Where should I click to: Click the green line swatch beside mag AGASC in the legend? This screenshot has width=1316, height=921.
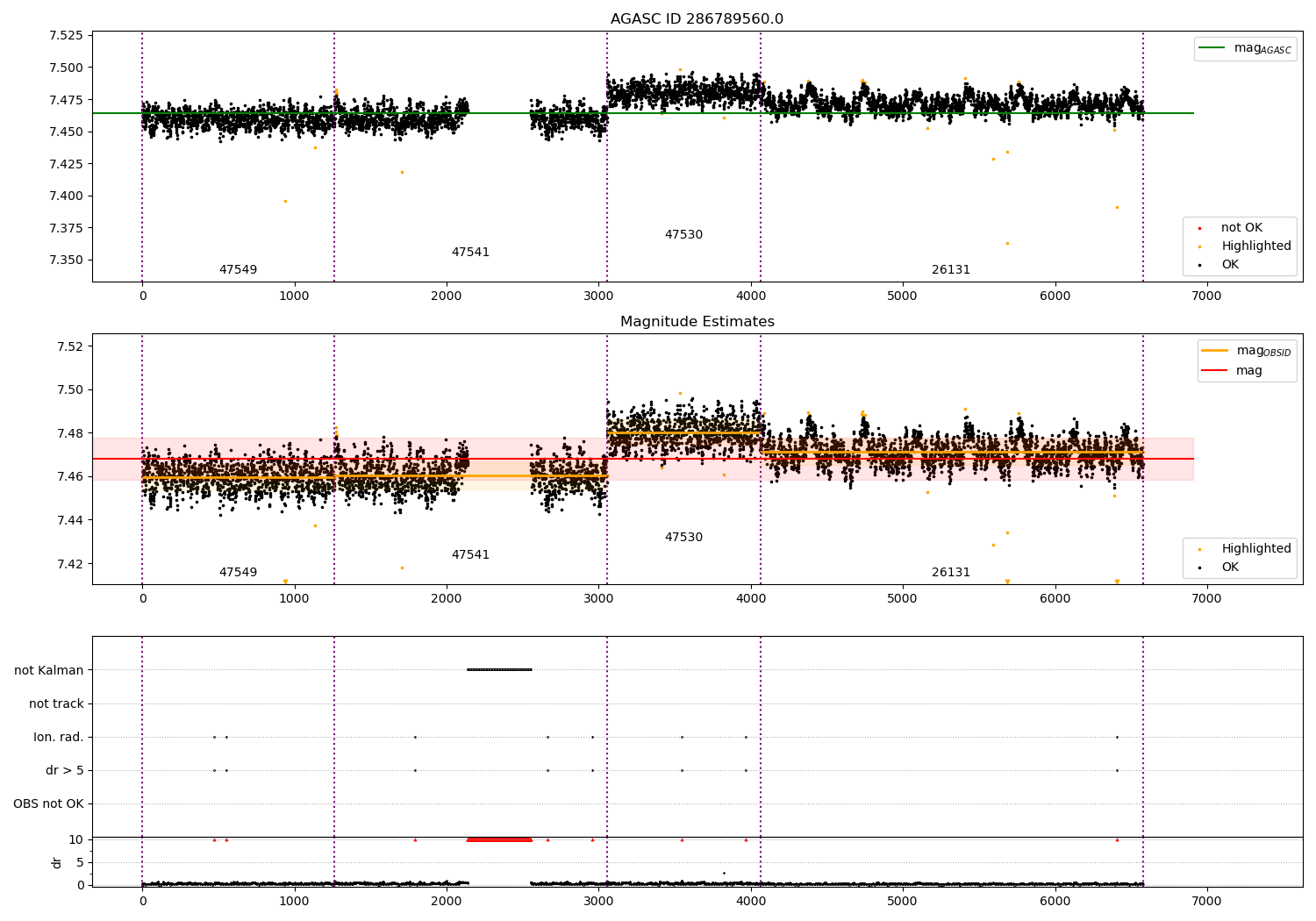[x=1212, y=48]
